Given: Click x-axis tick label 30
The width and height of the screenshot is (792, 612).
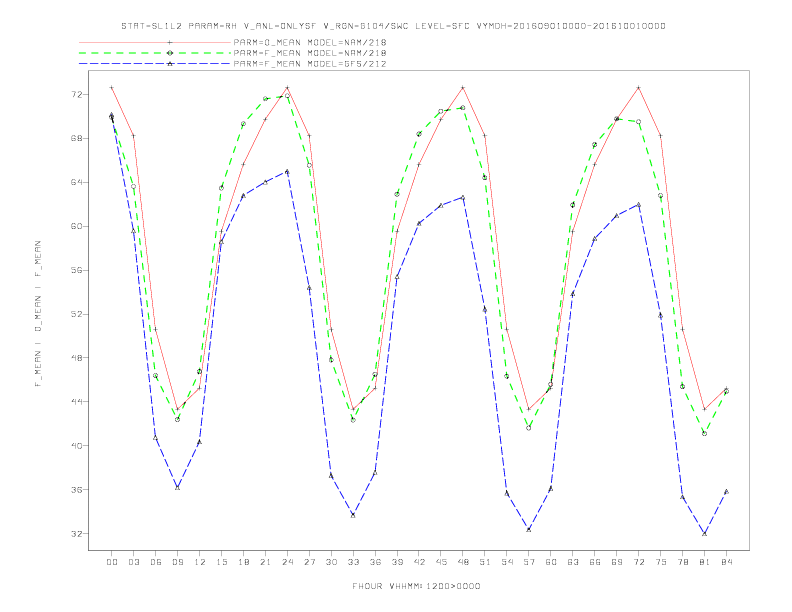Looking at the screenshot, I should tap(331, 562).
